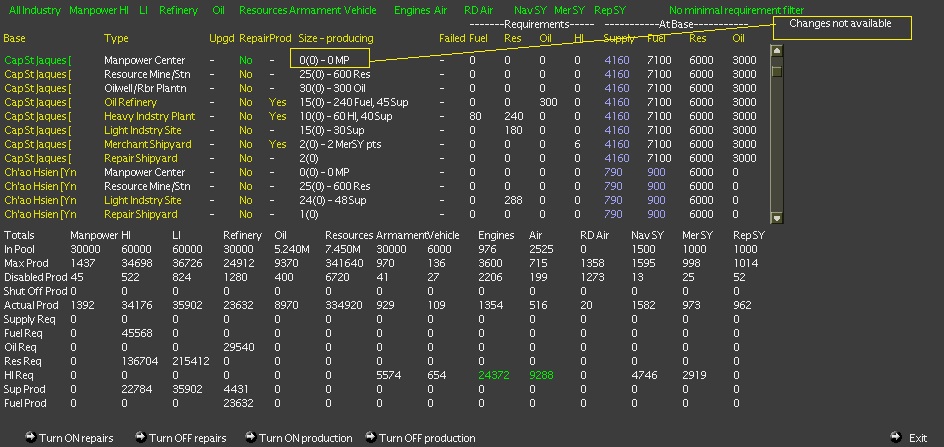Select the RD Air filter at top

(x=480, y=10)
